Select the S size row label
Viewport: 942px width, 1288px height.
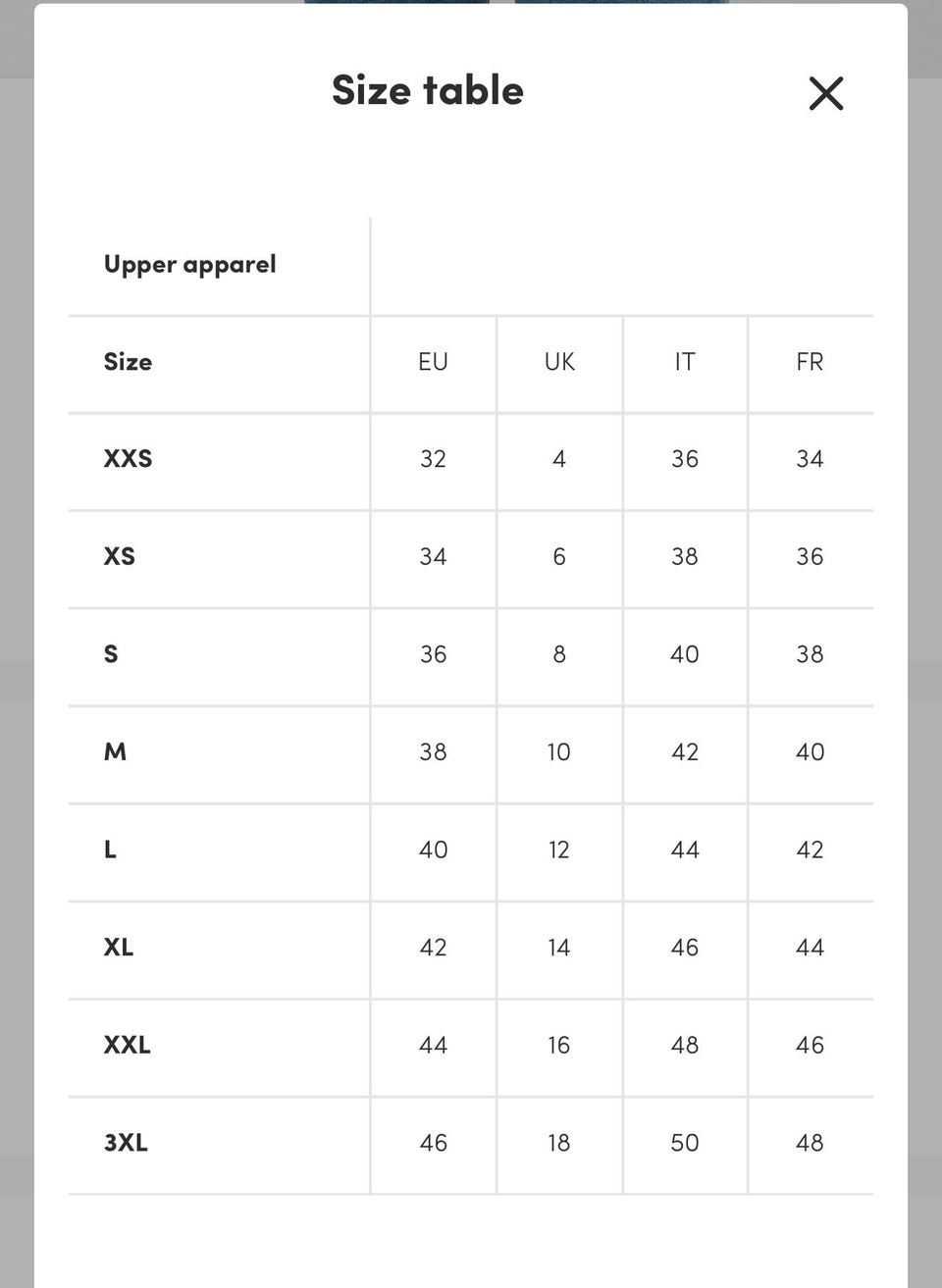click(x=111, y=654)
